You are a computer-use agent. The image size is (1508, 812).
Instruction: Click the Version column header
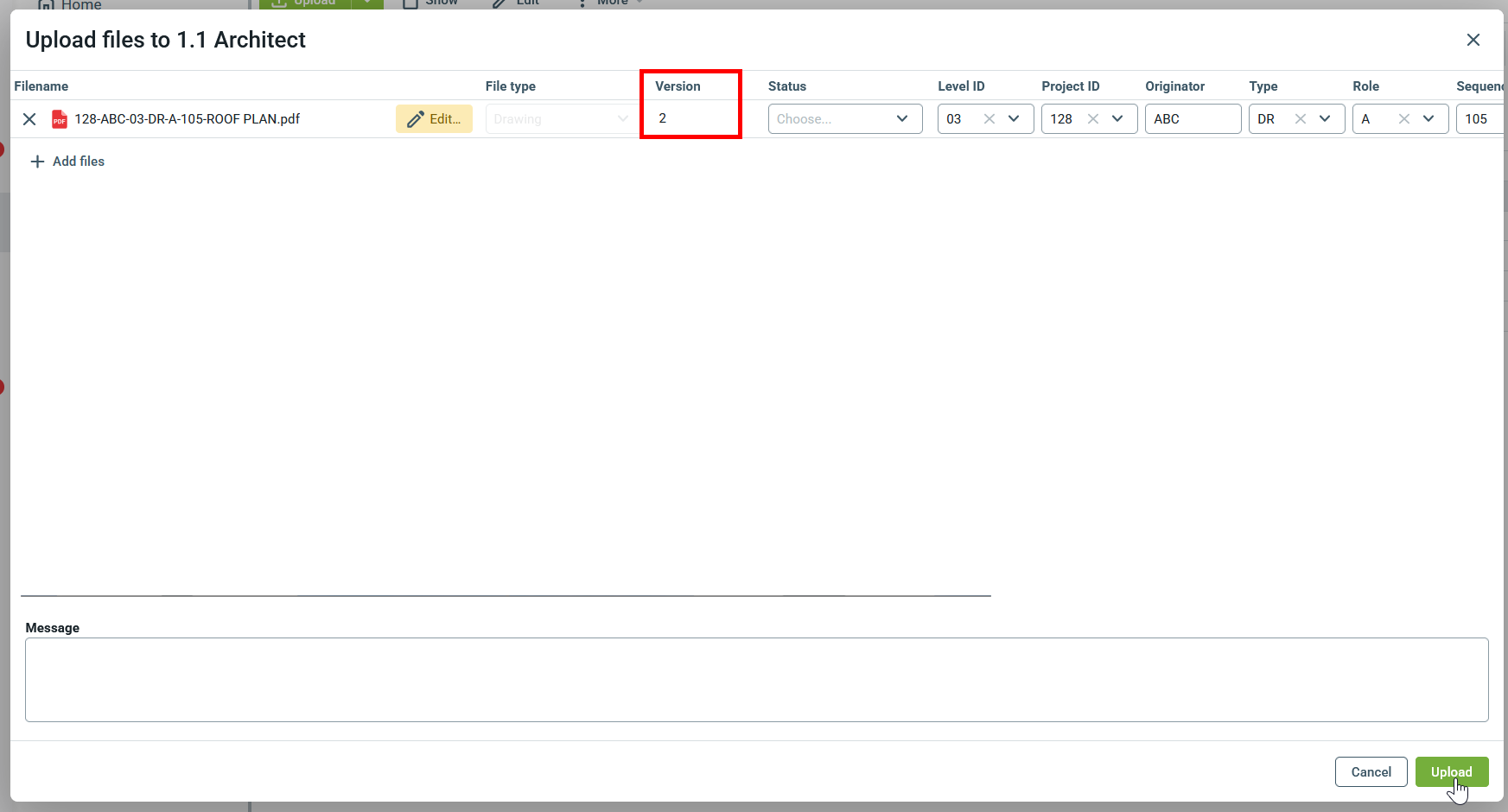point(678,86)
